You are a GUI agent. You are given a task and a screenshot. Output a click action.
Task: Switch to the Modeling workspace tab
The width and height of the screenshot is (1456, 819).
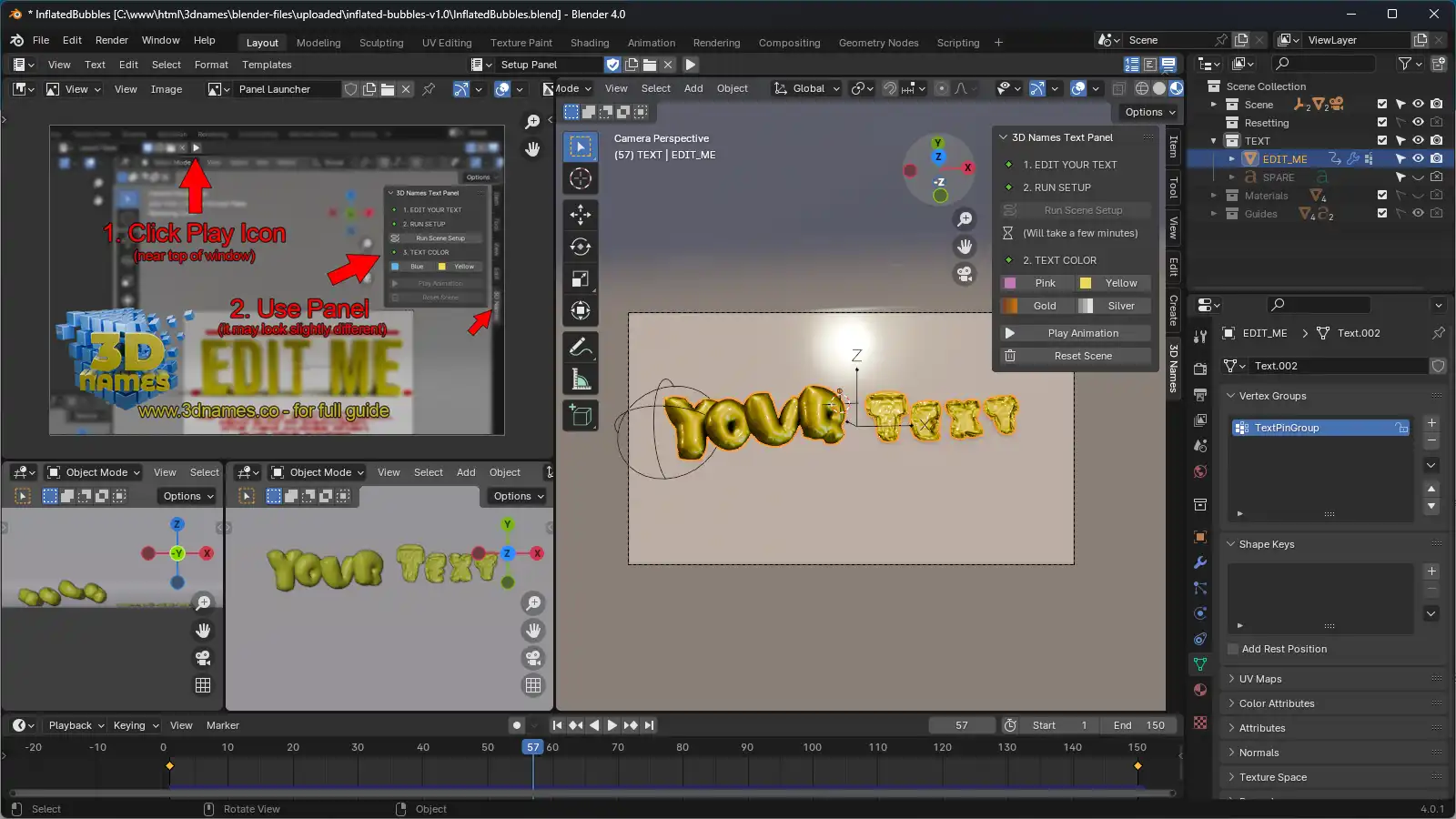(x=318, y=43)
